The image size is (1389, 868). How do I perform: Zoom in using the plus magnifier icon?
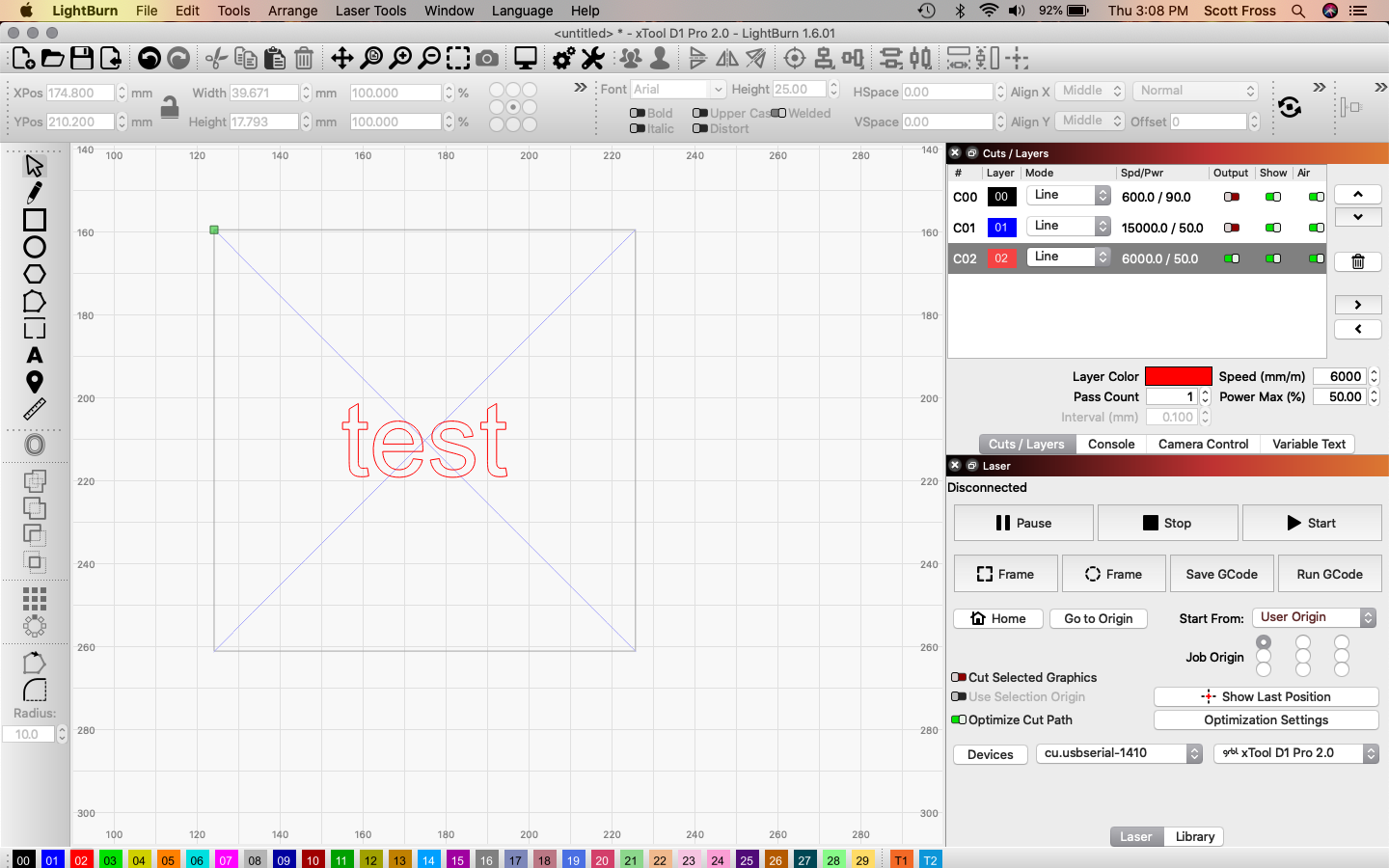pos(400,59)
